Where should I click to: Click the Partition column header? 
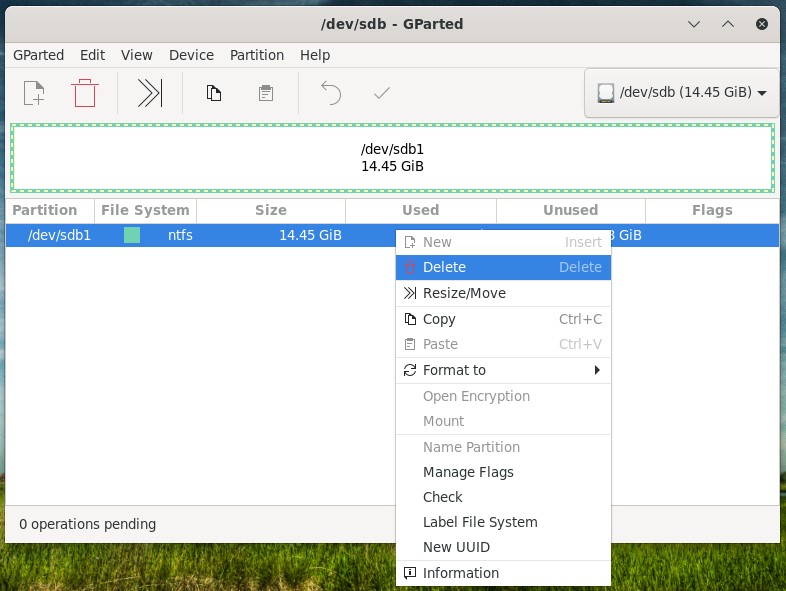tap(50, 211)
